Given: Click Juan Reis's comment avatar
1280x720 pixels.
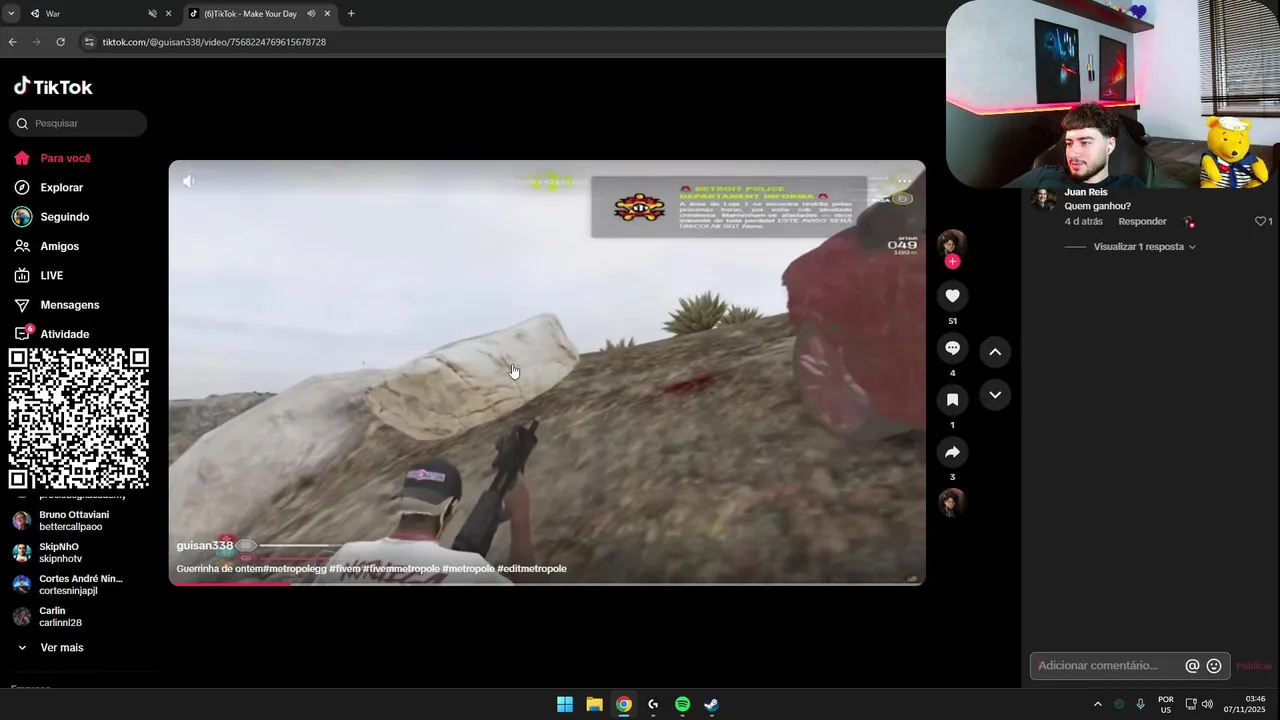Looking at the screenshot, I should (x=1043, y=198).
